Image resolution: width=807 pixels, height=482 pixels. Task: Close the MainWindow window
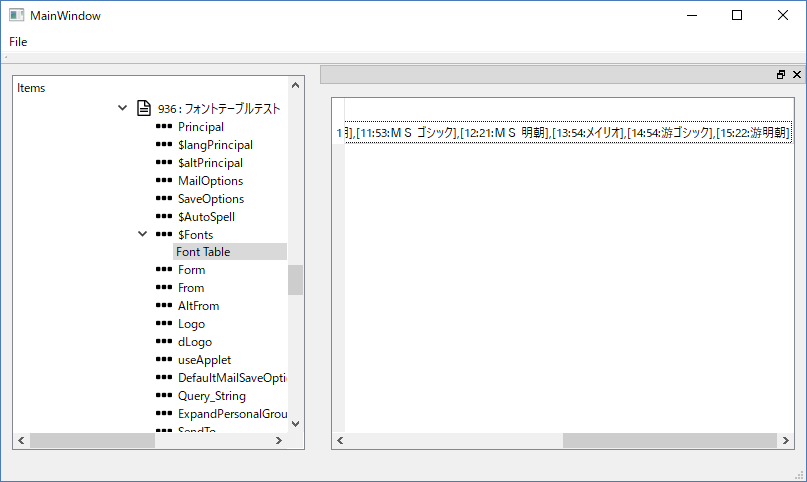782,15
